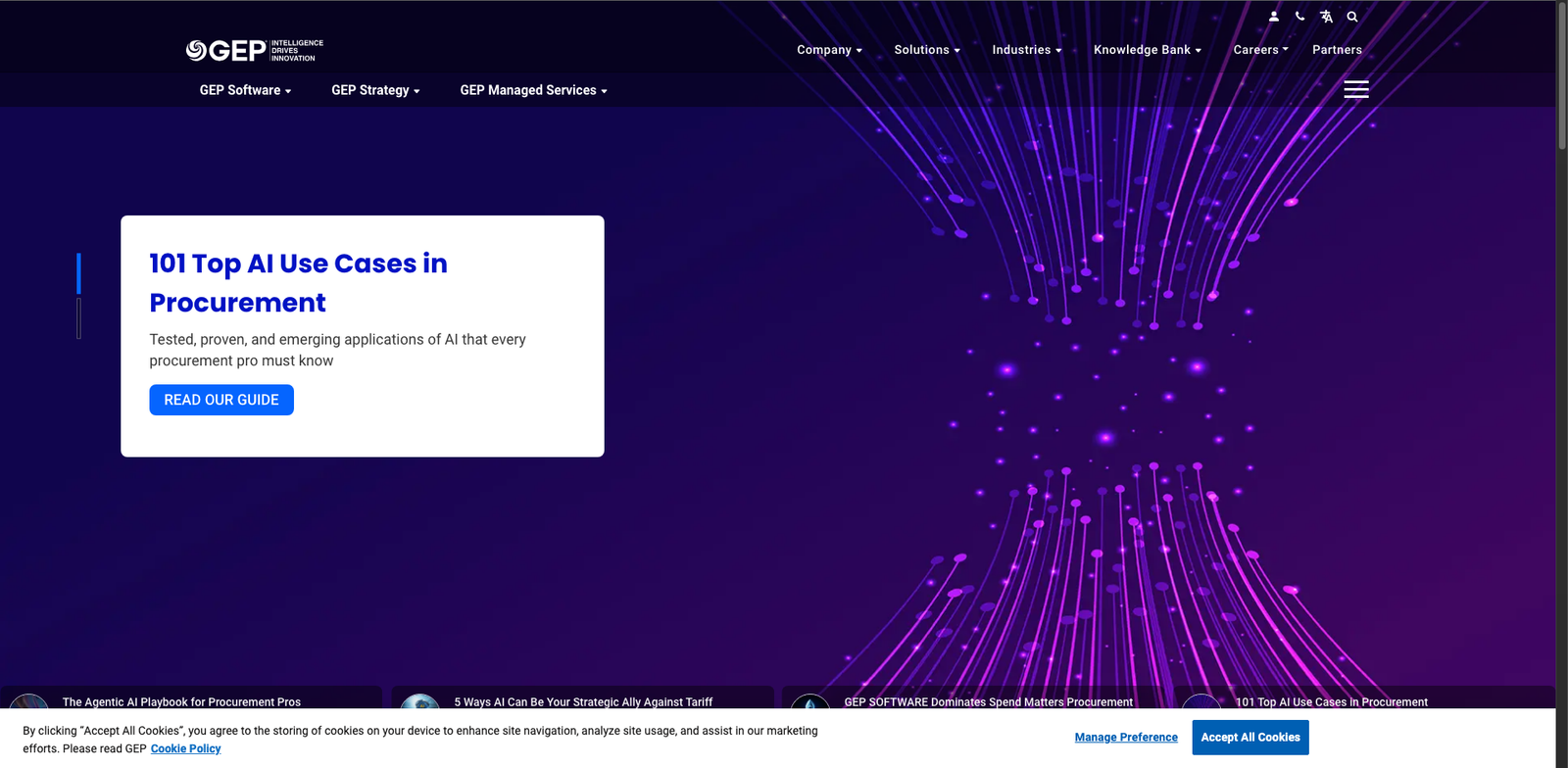This screenshot has height=768, width=1568.
Task: Open the 101 Top AI Use Cases heading
Action: [x=298, y=283]
